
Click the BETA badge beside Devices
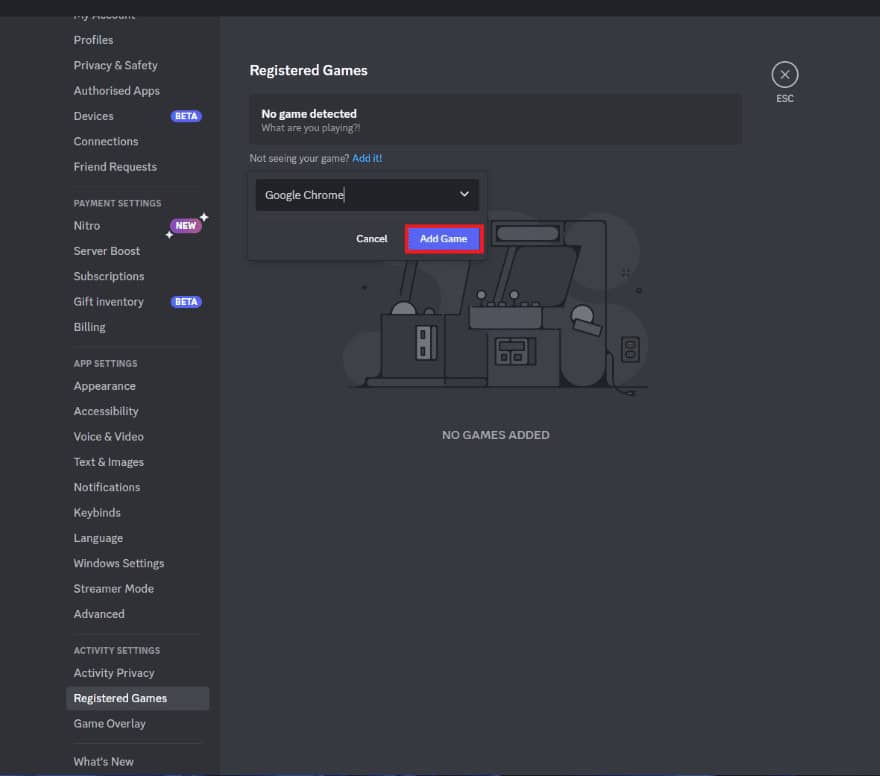click(x=186, y=116)
